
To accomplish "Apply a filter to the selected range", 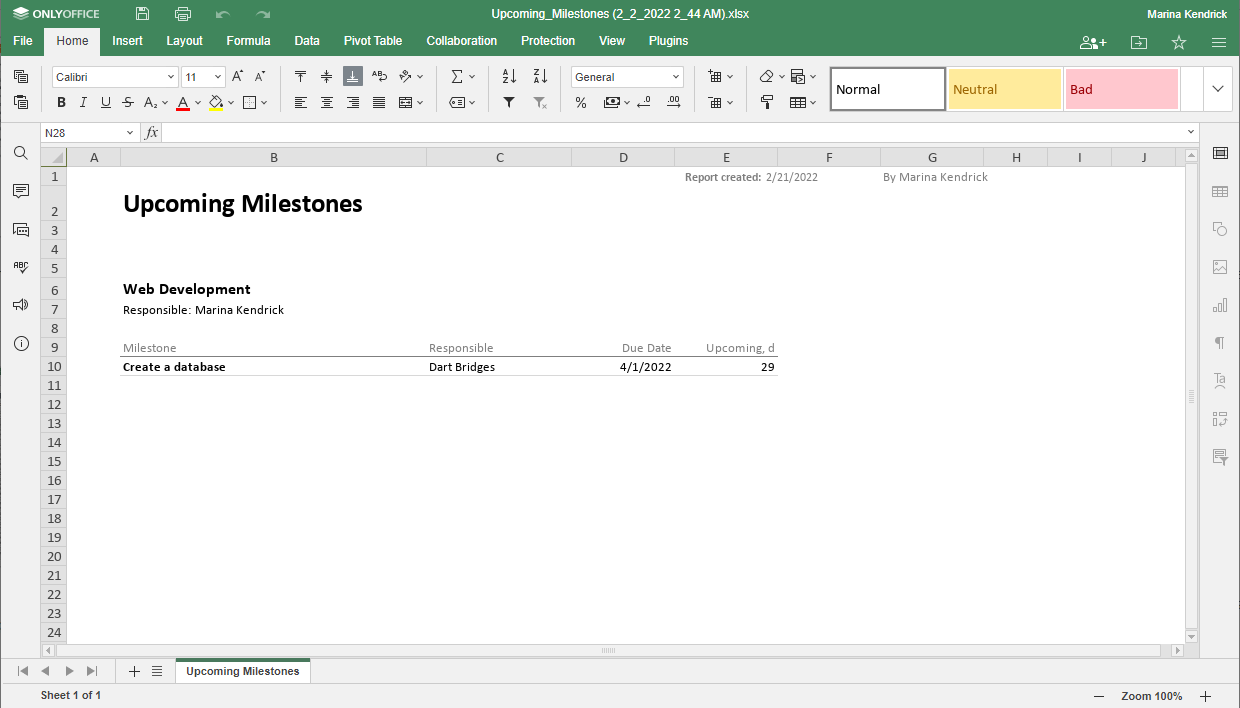I will (509, 102).
